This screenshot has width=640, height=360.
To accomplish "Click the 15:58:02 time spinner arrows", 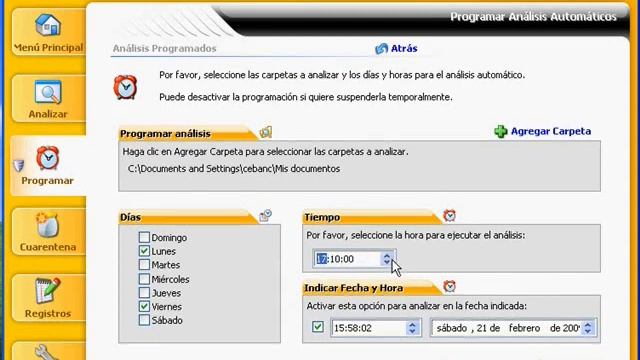I will point(412,328).
